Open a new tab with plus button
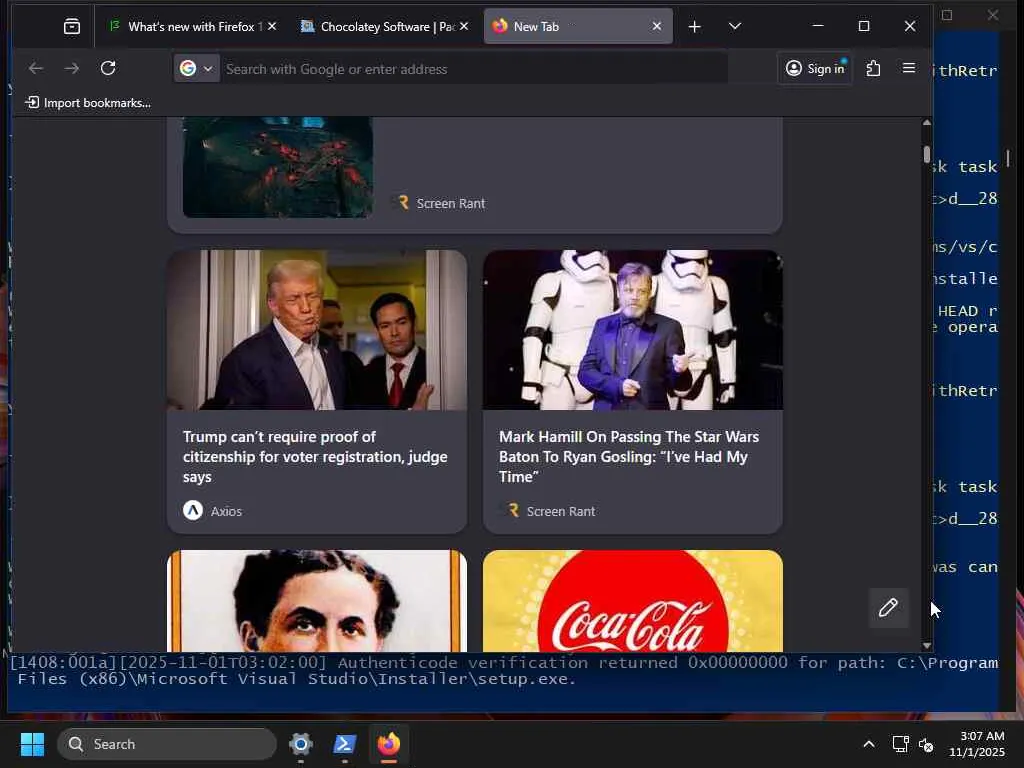This screenshot has height=768, width=1024. tap(695, 26)
